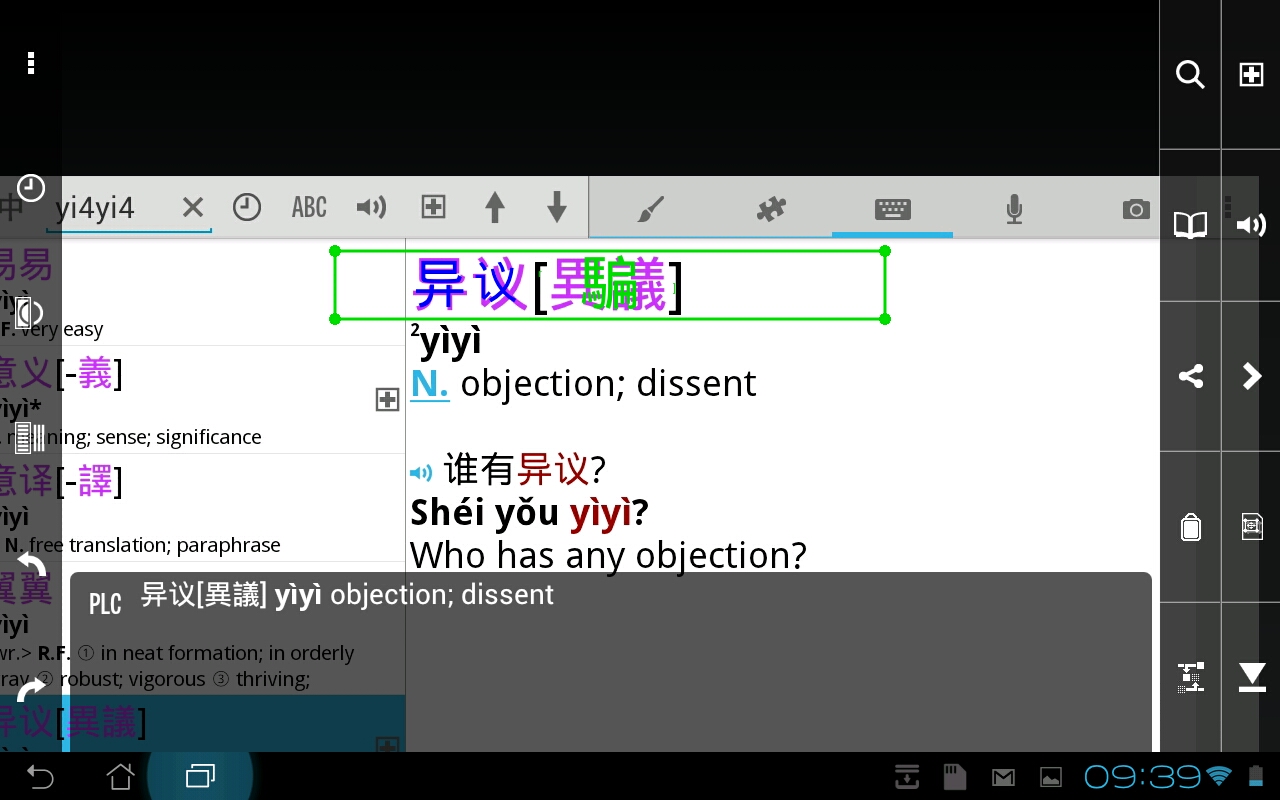The image size is (1280, 800).
Task: Tap the clock icon in left sidebar
Action: [x=31, y=188]
